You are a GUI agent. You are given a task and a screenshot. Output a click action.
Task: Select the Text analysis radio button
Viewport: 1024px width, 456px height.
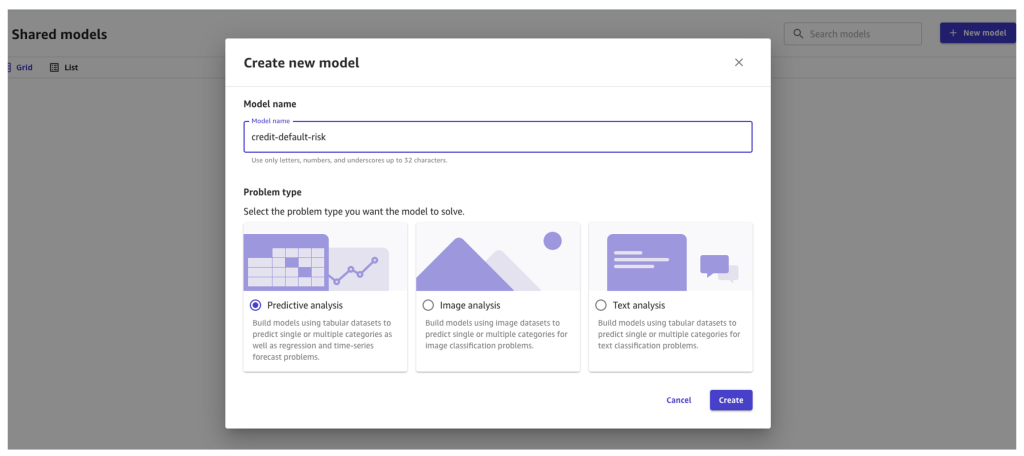[x=601, y=305]
